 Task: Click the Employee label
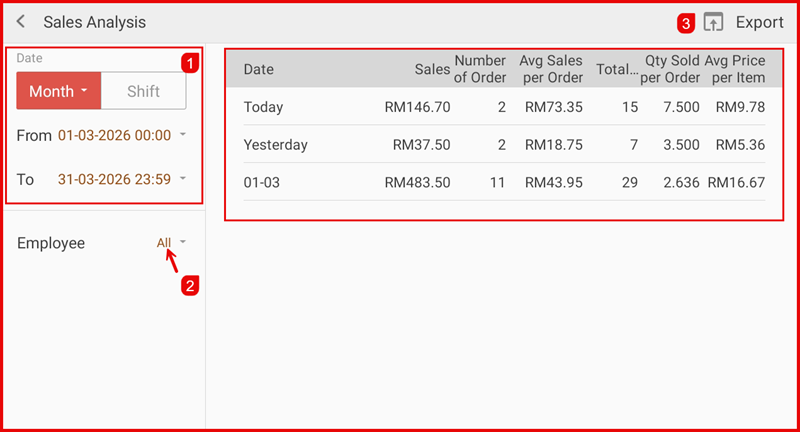(x=51, y=243)
